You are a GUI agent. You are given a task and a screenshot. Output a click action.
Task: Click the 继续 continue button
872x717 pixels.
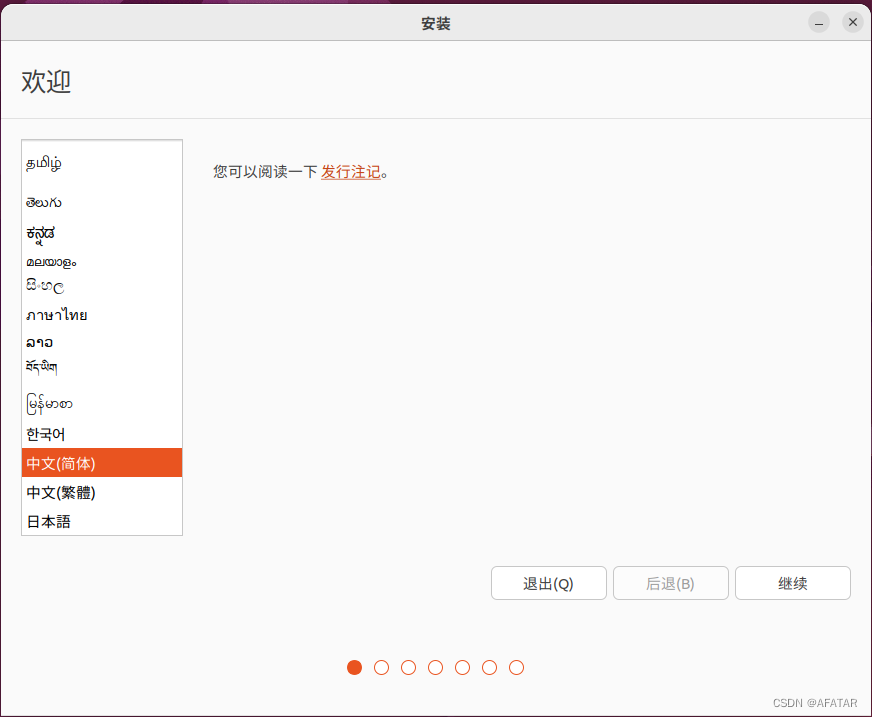792,583
